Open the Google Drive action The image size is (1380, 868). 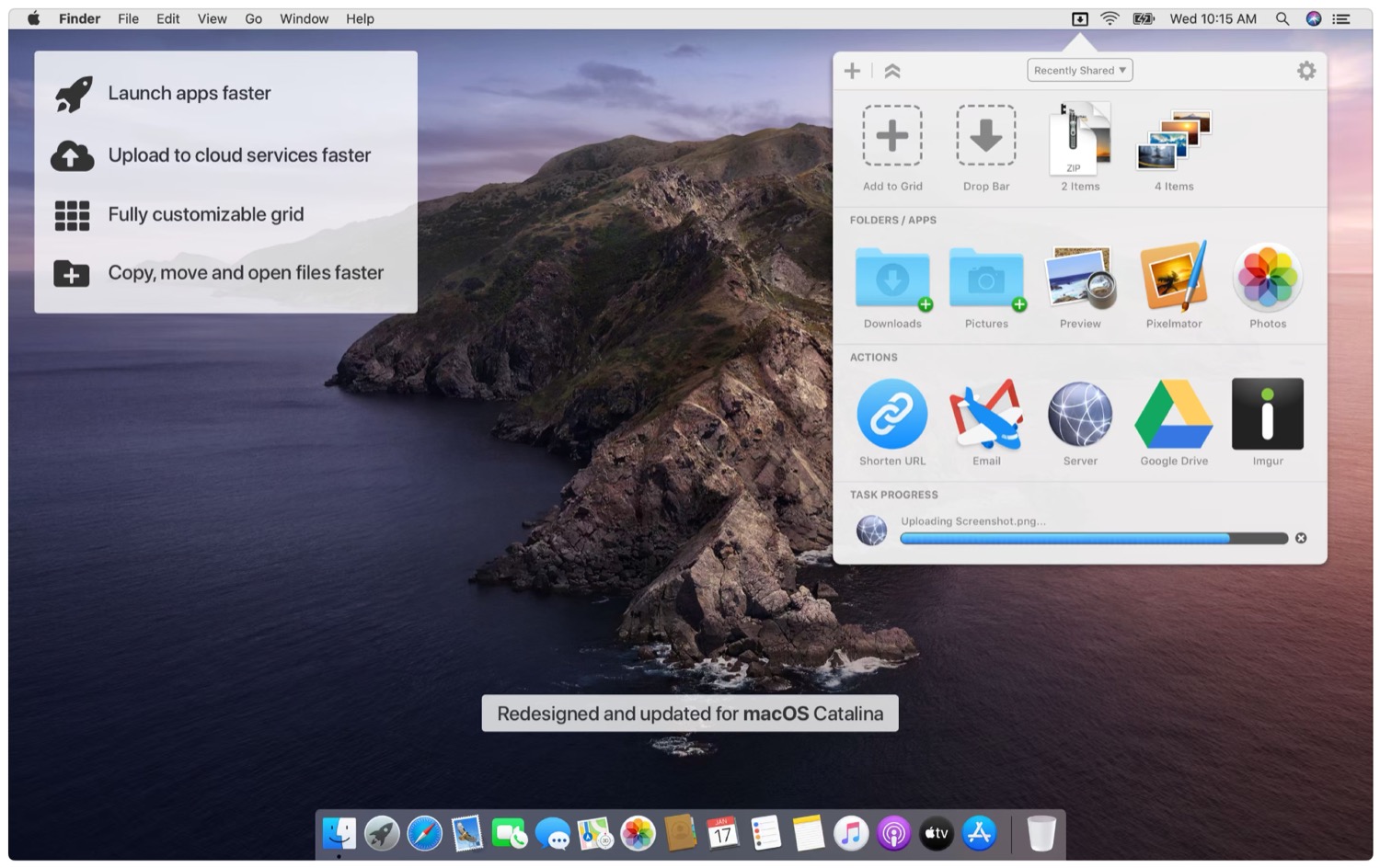point(1173,415)
